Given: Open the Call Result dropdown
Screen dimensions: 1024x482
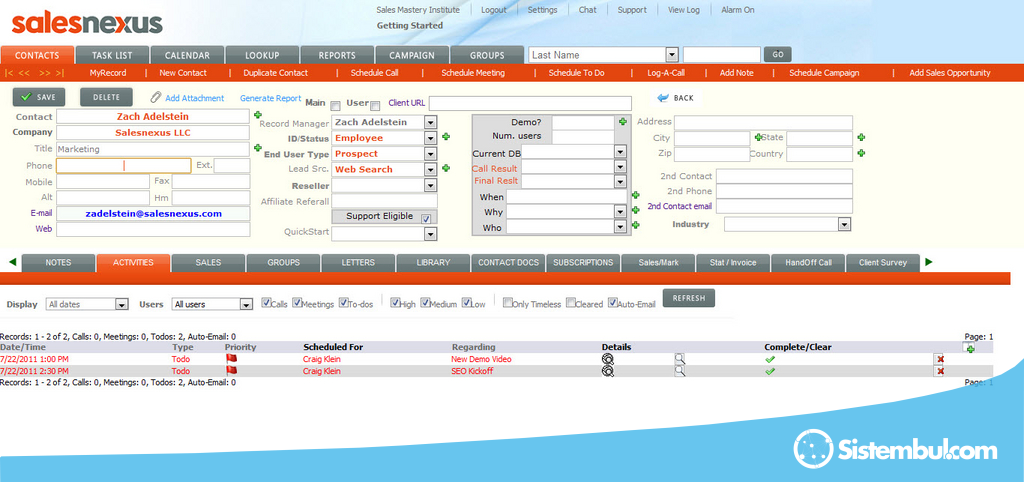Looking at the screenshot, I should click(620, 167).
